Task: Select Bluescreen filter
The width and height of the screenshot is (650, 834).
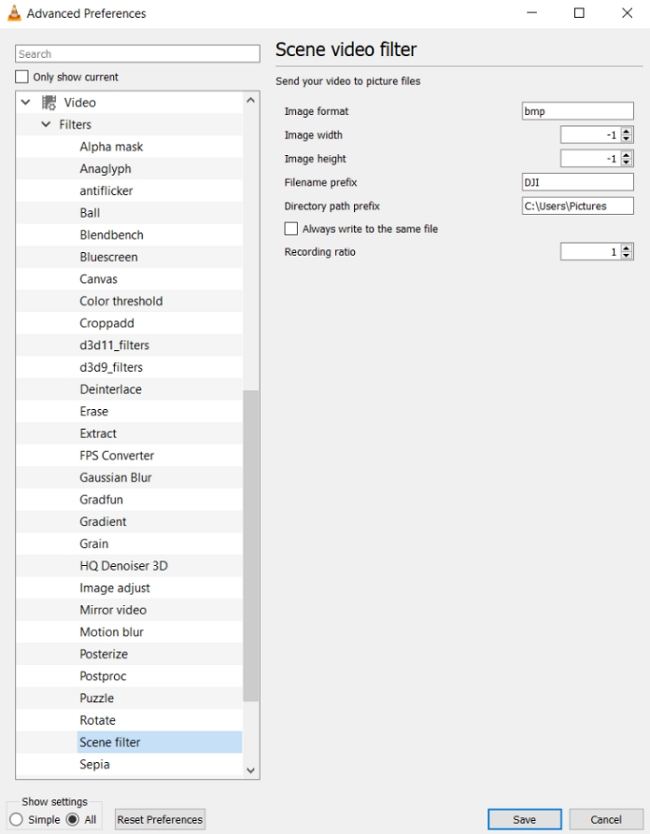Action: (109, 257)
